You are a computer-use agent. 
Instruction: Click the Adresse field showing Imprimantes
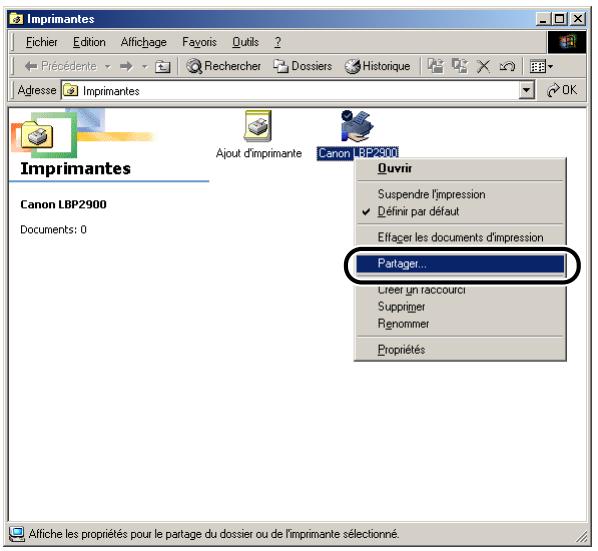coord(290,91)
